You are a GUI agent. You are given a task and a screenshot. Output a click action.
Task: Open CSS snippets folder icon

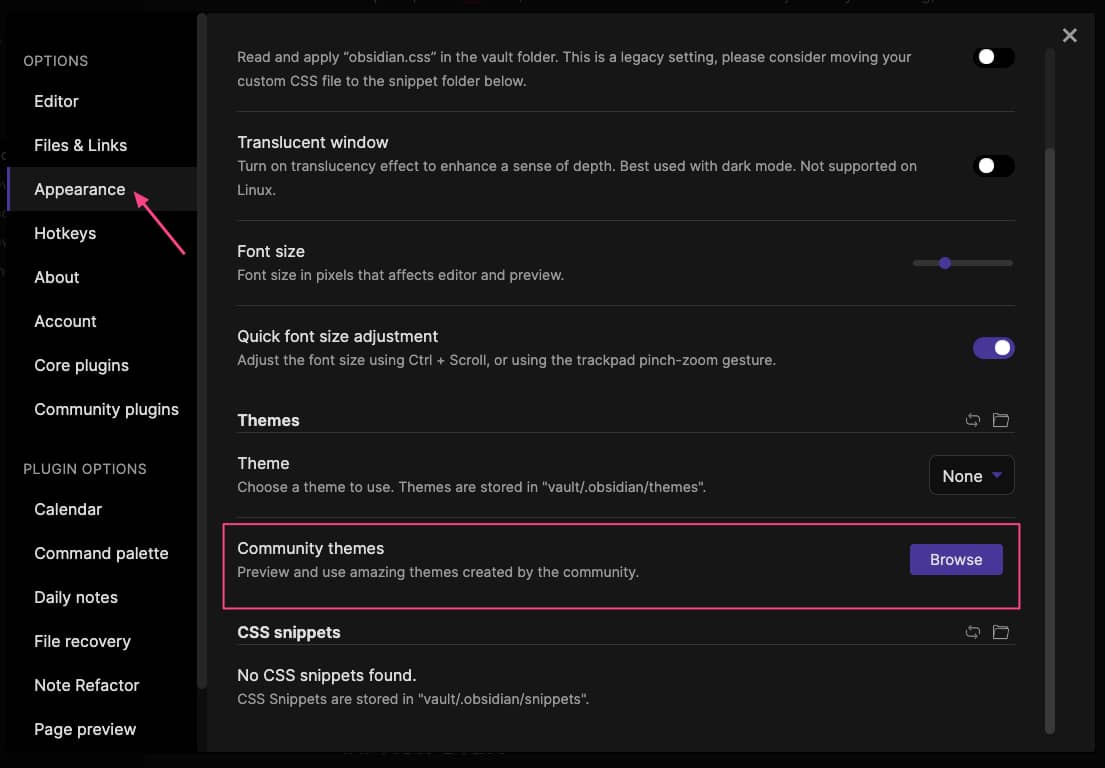point(1001,632)
